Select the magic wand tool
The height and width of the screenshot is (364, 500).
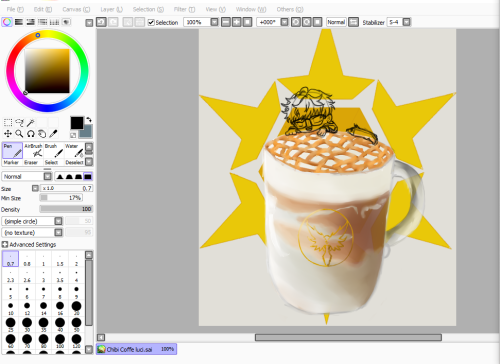31,122
